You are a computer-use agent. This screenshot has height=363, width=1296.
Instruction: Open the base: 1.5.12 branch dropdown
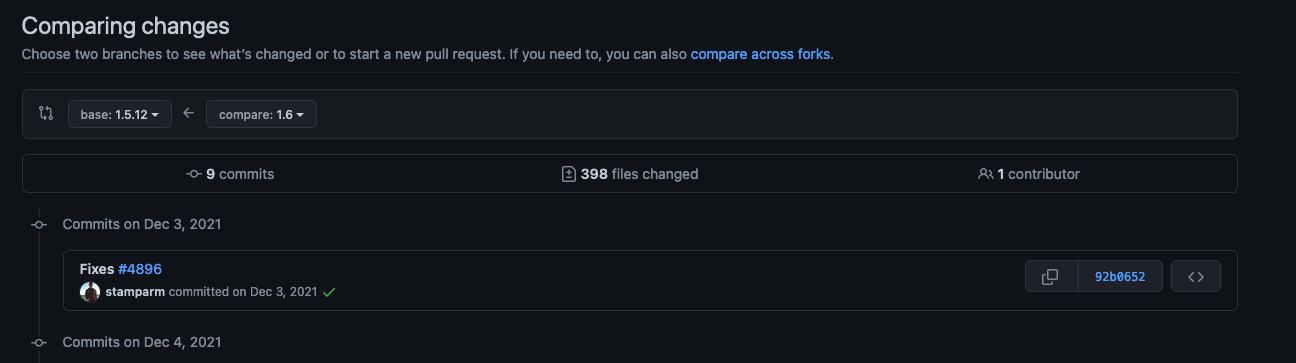tap(120, 114)
